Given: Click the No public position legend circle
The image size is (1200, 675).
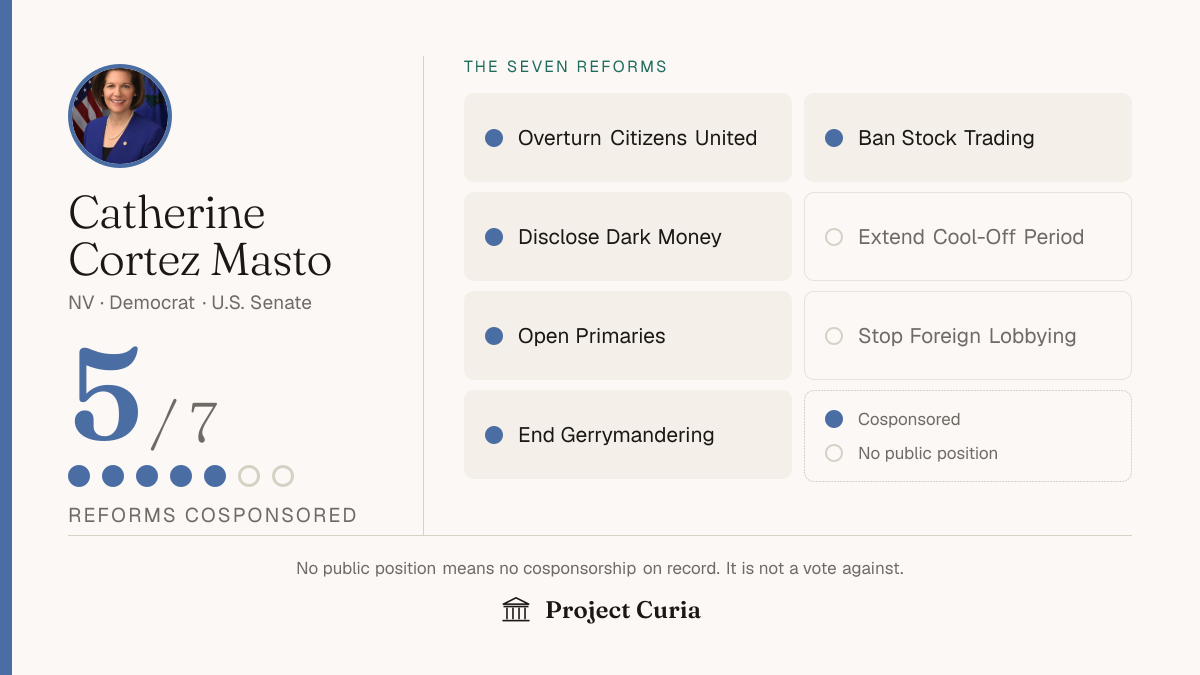Looking at the screenshot, I should pos(834,453).
